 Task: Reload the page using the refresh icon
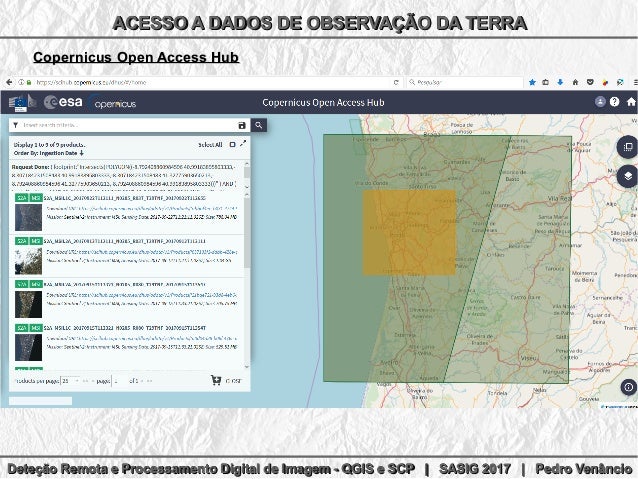[x=396, y=82]
